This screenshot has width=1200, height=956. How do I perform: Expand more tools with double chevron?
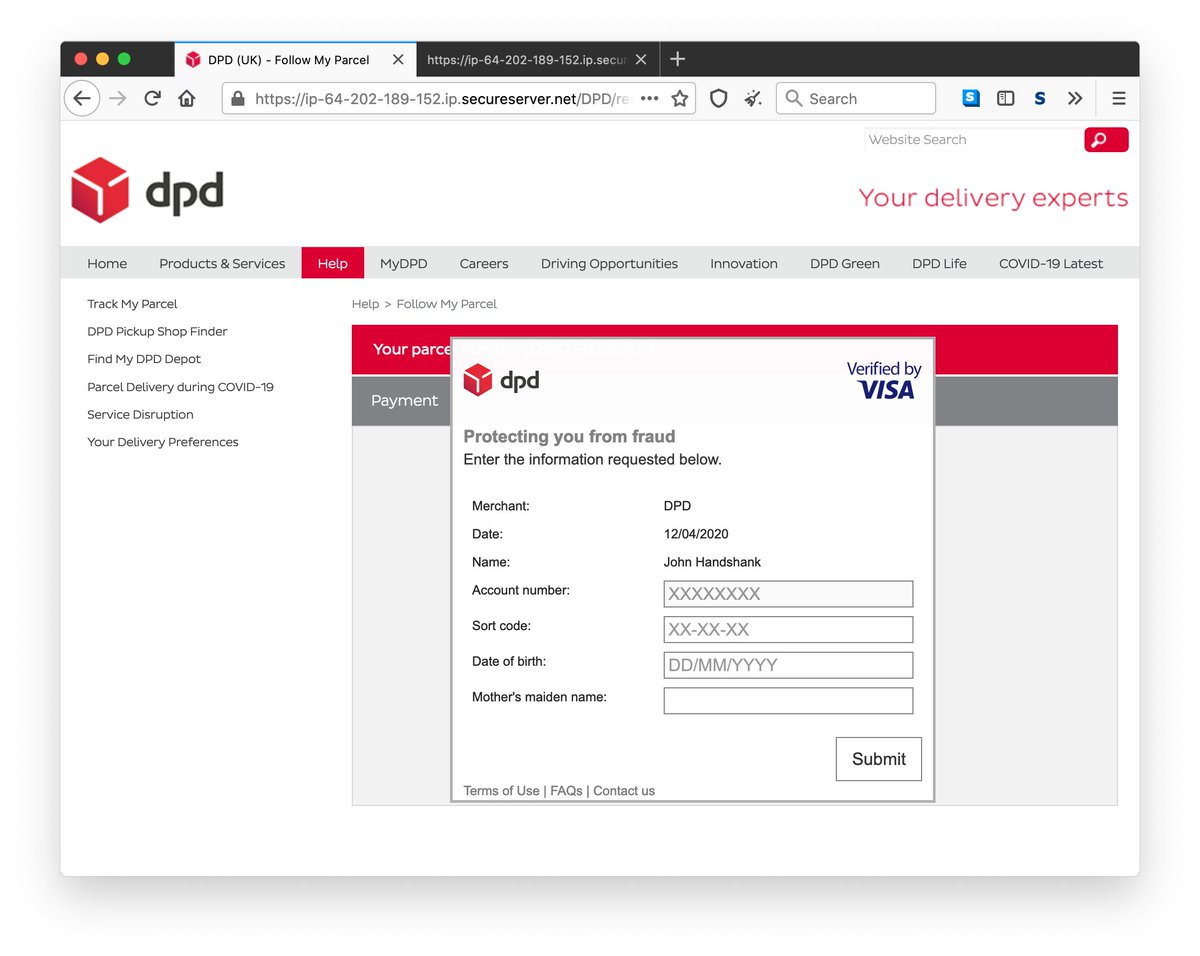tap(1075, 98)
